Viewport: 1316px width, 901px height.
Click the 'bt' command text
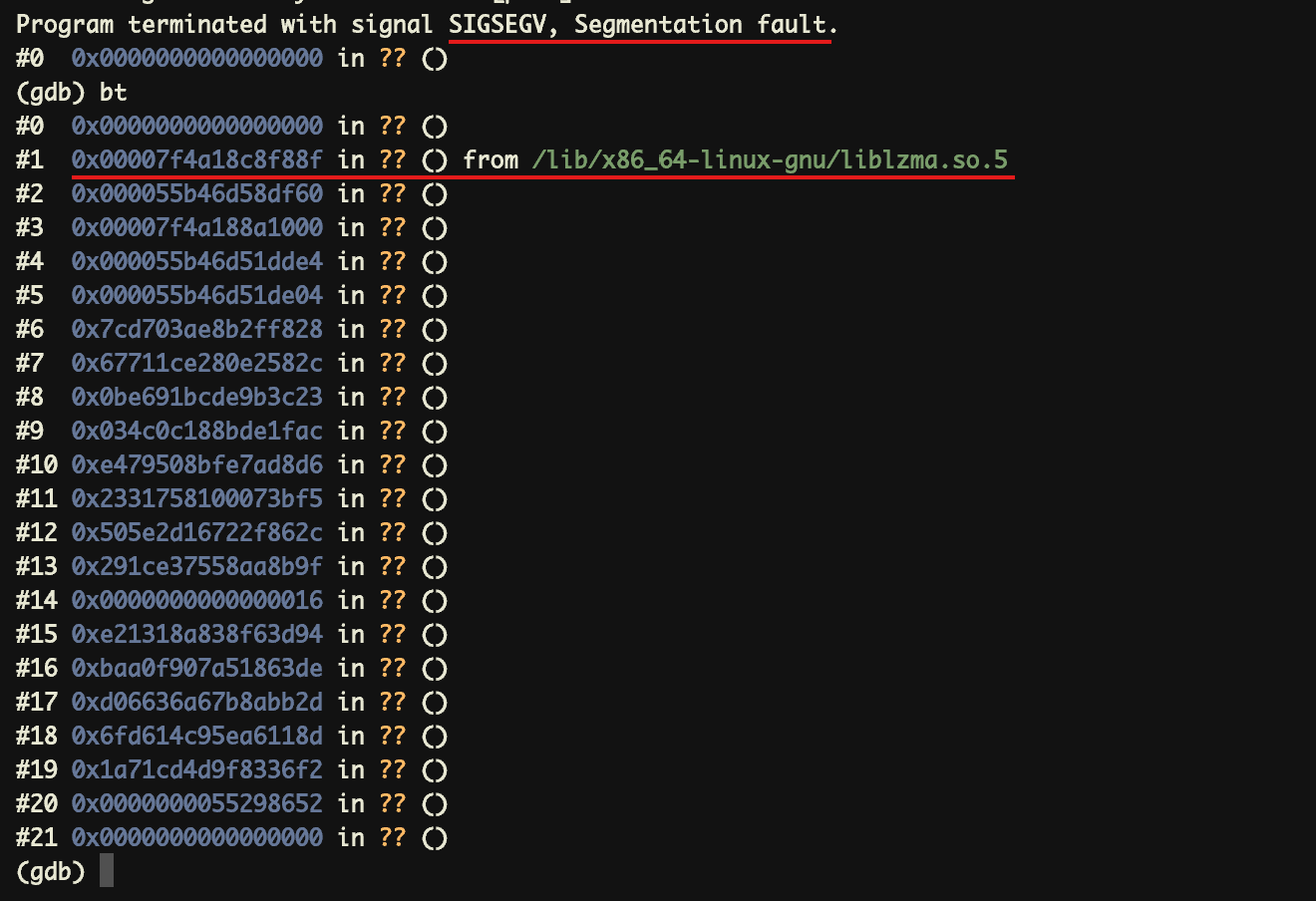(113, 92)
